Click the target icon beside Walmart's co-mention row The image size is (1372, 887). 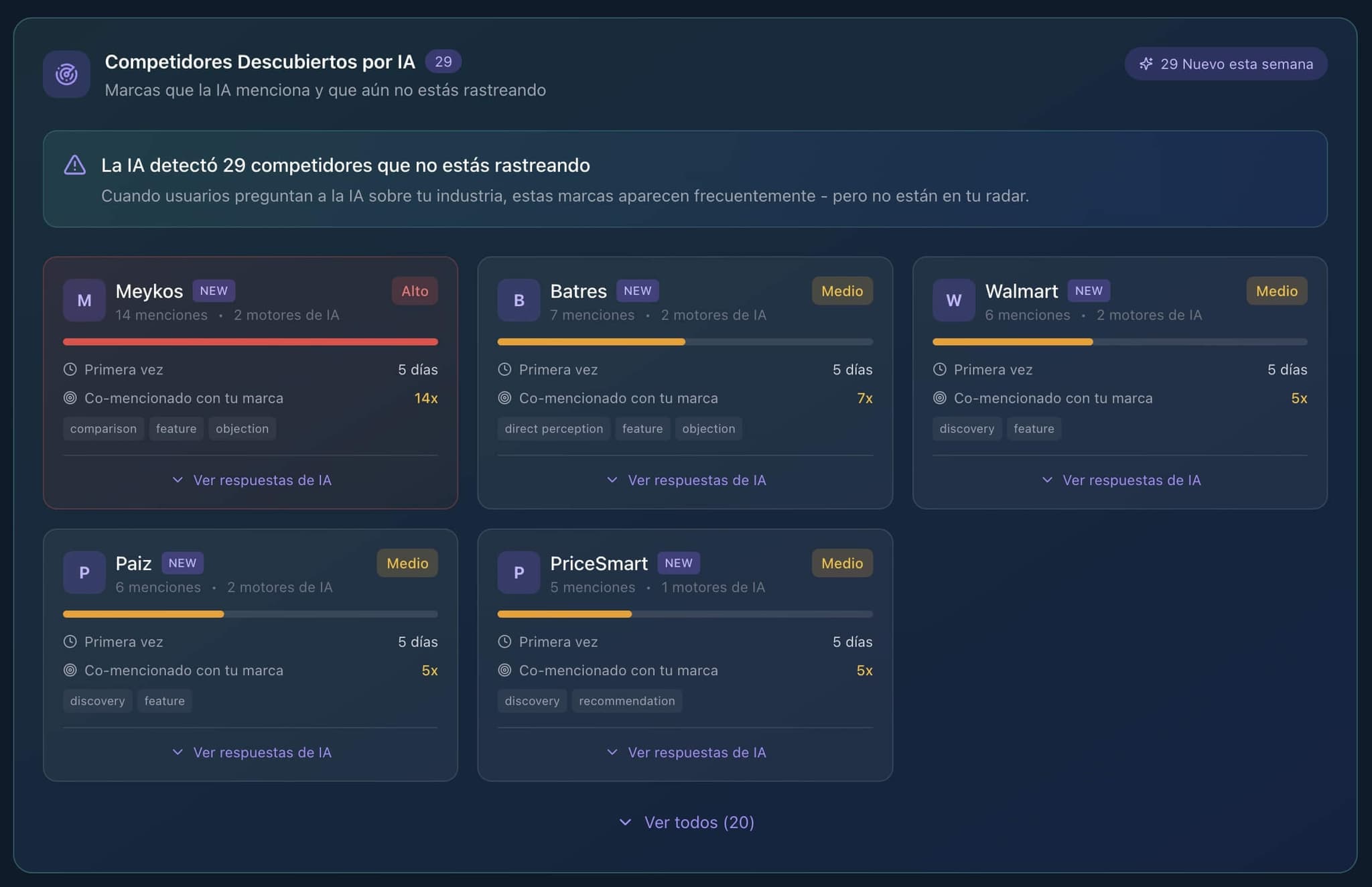click(x=939, y=398)
